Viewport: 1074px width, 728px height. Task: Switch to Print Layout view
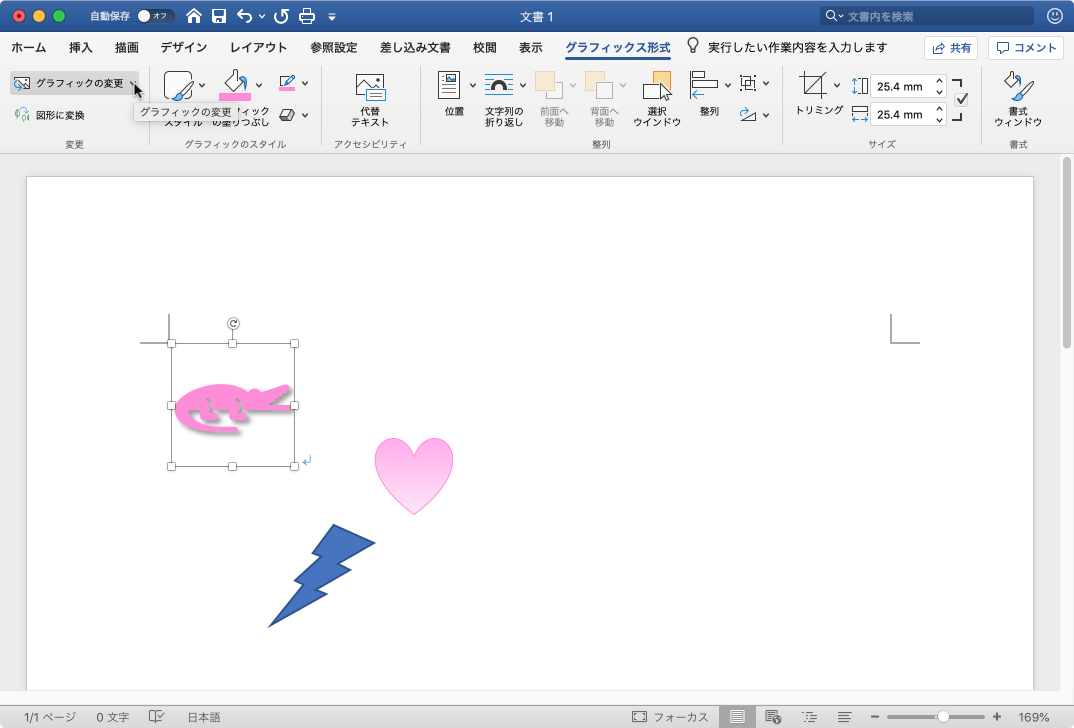(737, 716)
